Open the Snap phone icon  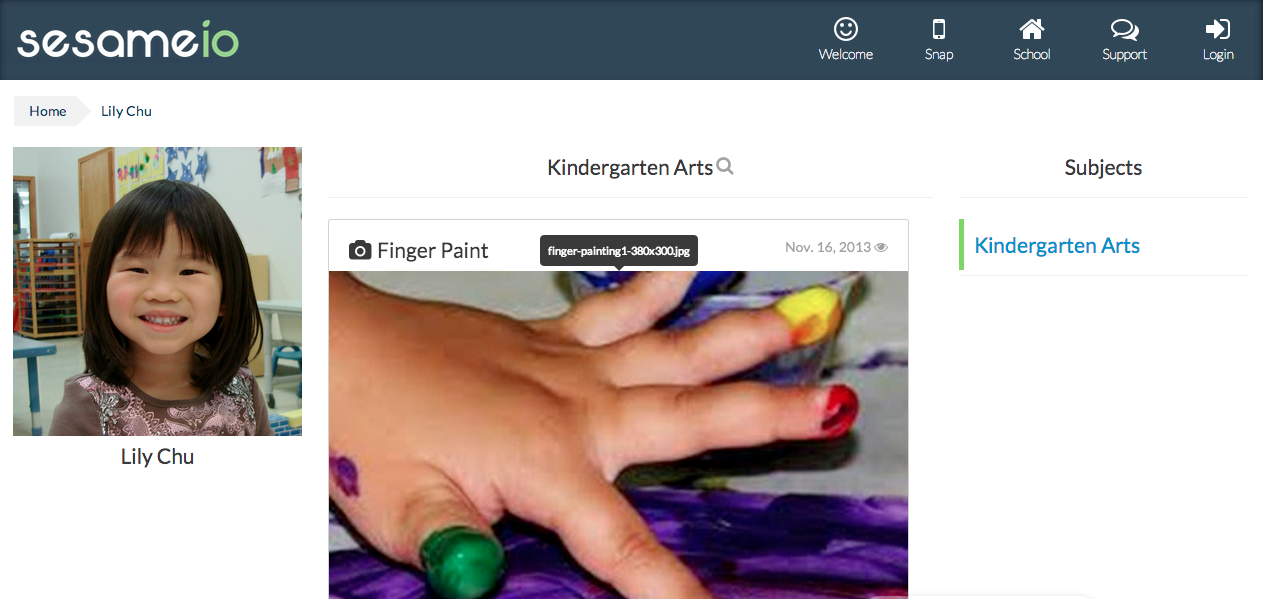point(939,29)
